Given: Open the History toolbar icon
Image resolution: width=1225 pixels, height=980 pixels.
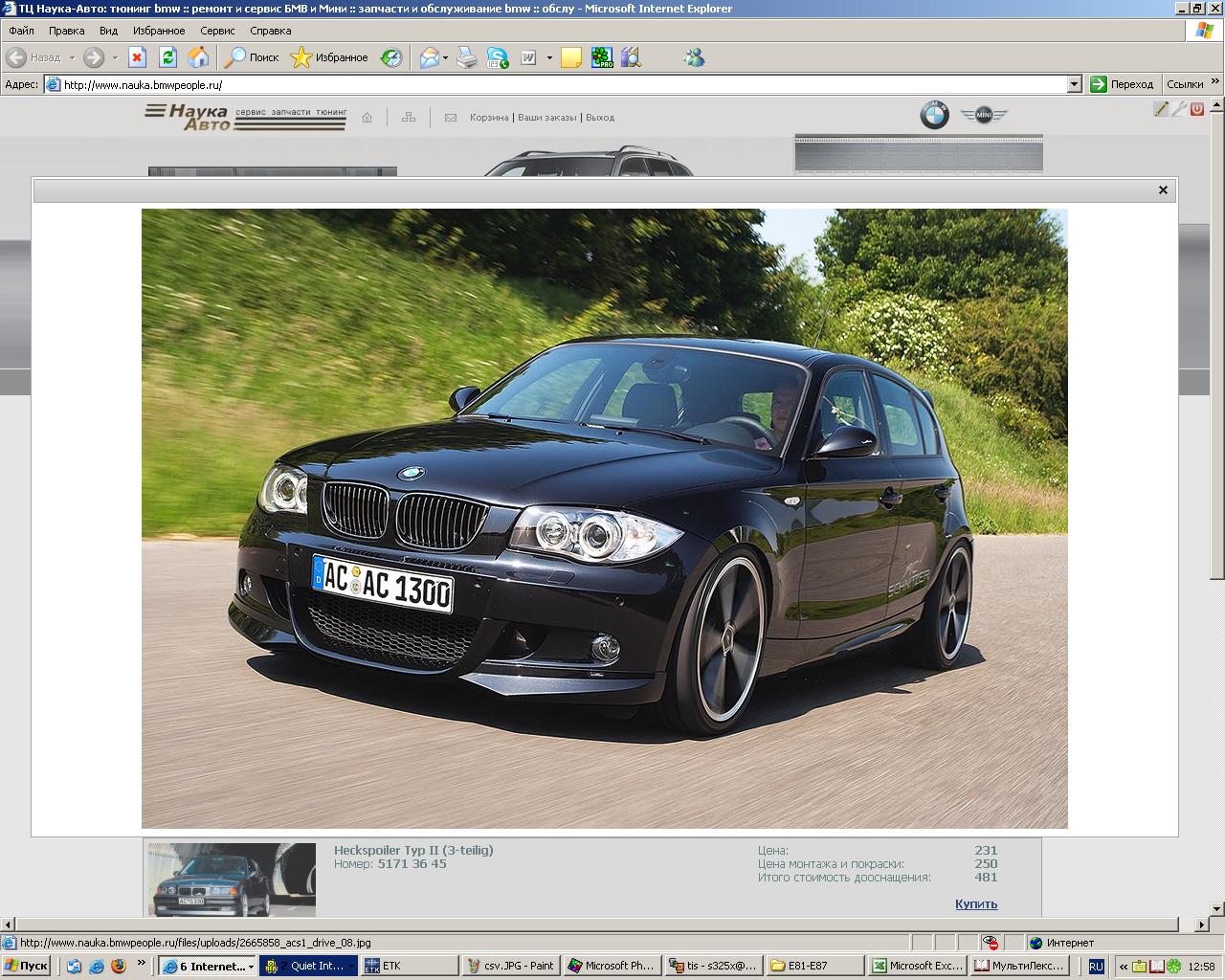Looking at the screenshot, I should (391, 57).
